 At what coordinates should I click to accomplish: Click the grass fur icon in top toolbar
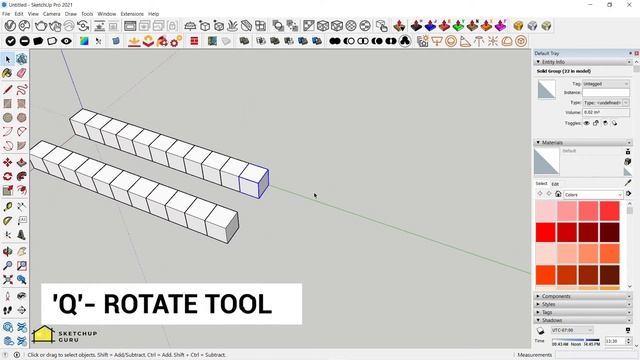232,26
